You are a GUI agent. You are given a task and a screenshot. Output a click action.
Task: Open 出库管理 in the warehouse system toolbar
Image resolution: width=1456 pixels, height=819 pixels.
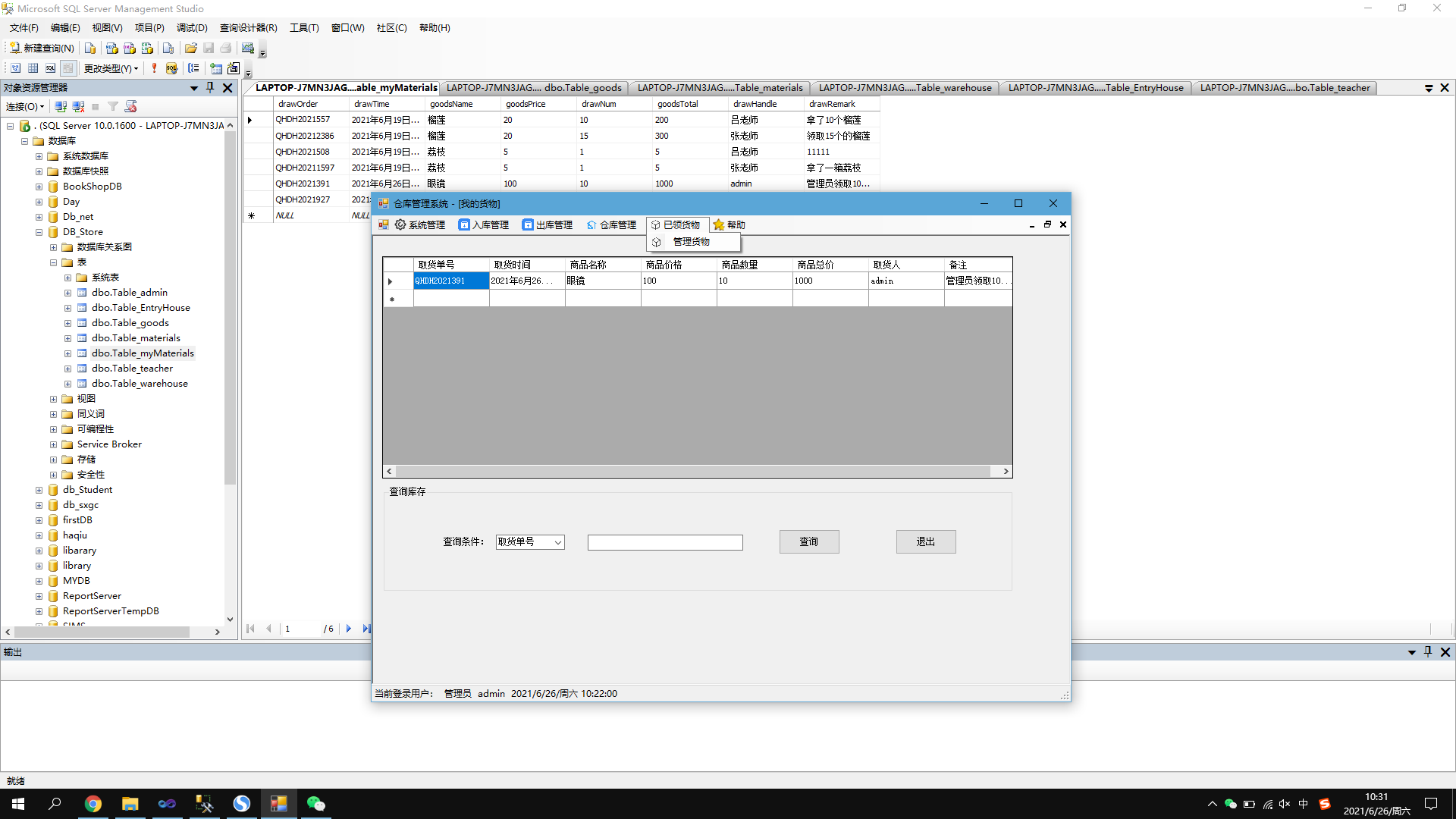(x=548, y=224)
